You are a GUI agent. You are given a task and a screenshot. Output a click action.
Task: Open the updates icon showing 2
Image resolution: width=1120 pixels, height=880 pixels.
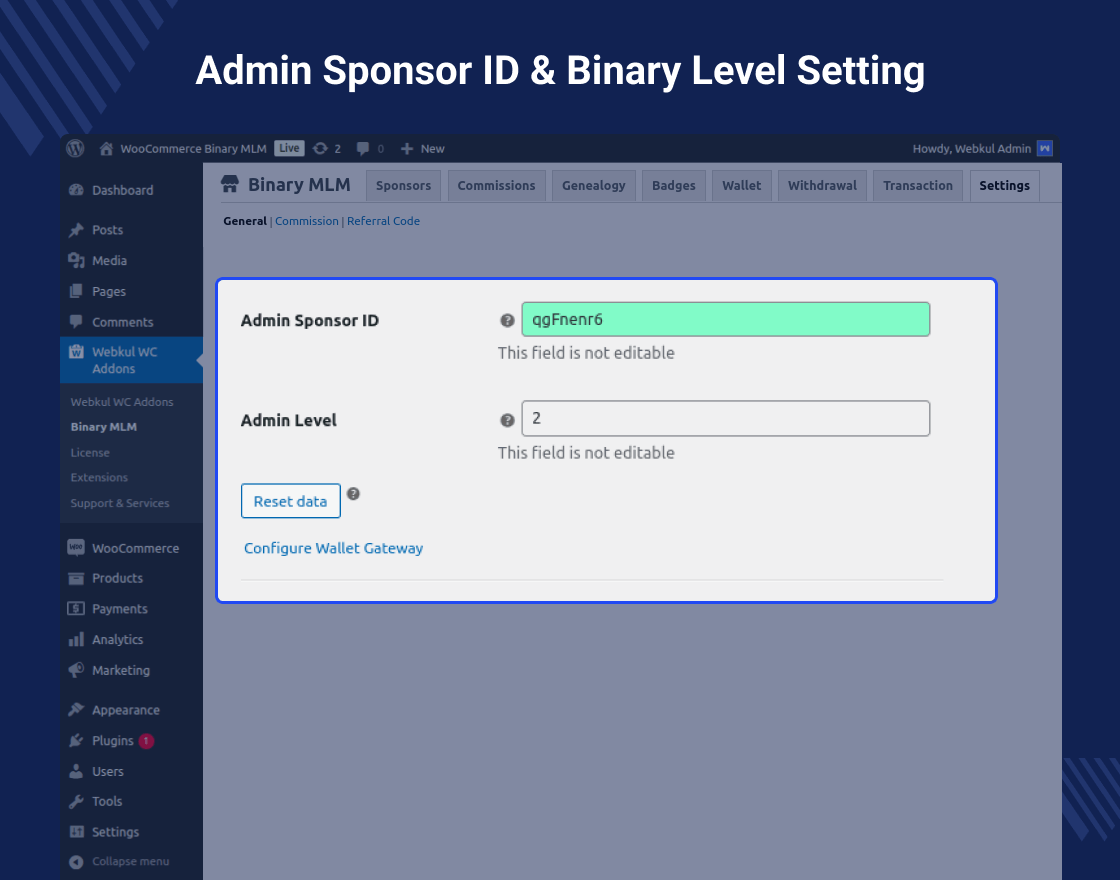pyautogui.click(x=321, y=149)
